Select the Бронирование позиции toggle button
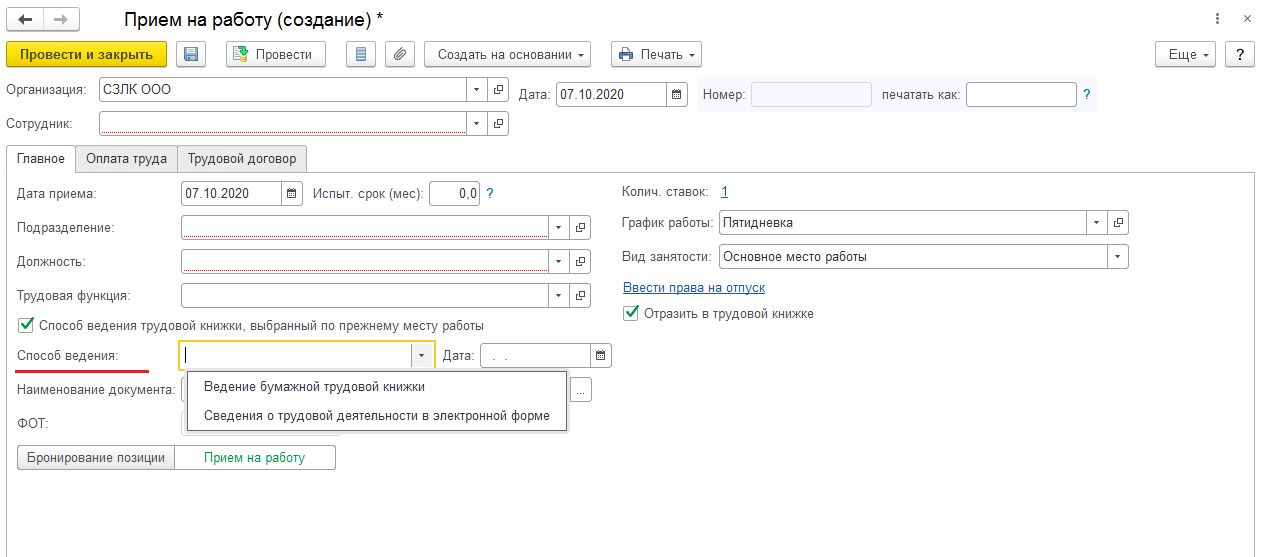 [96, 458]
